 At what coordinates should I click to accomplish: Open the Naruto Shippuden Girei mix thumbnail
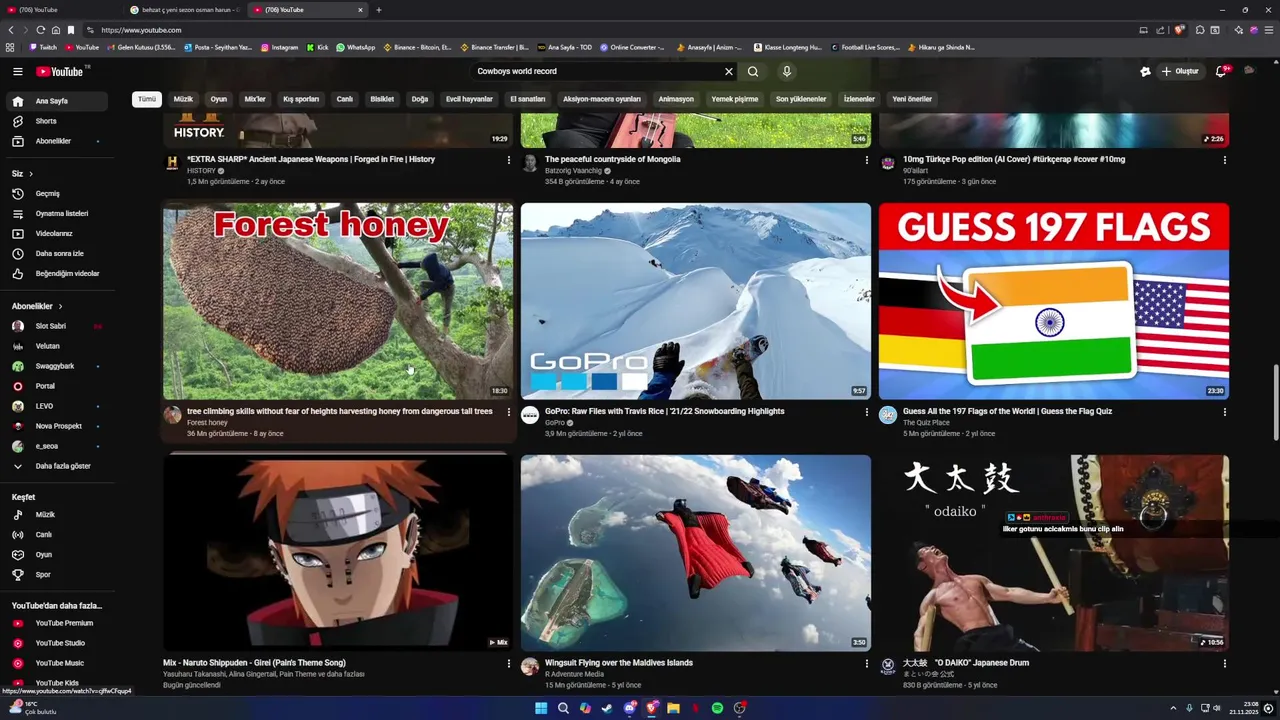pyautogui.click(x=338, y=553)
